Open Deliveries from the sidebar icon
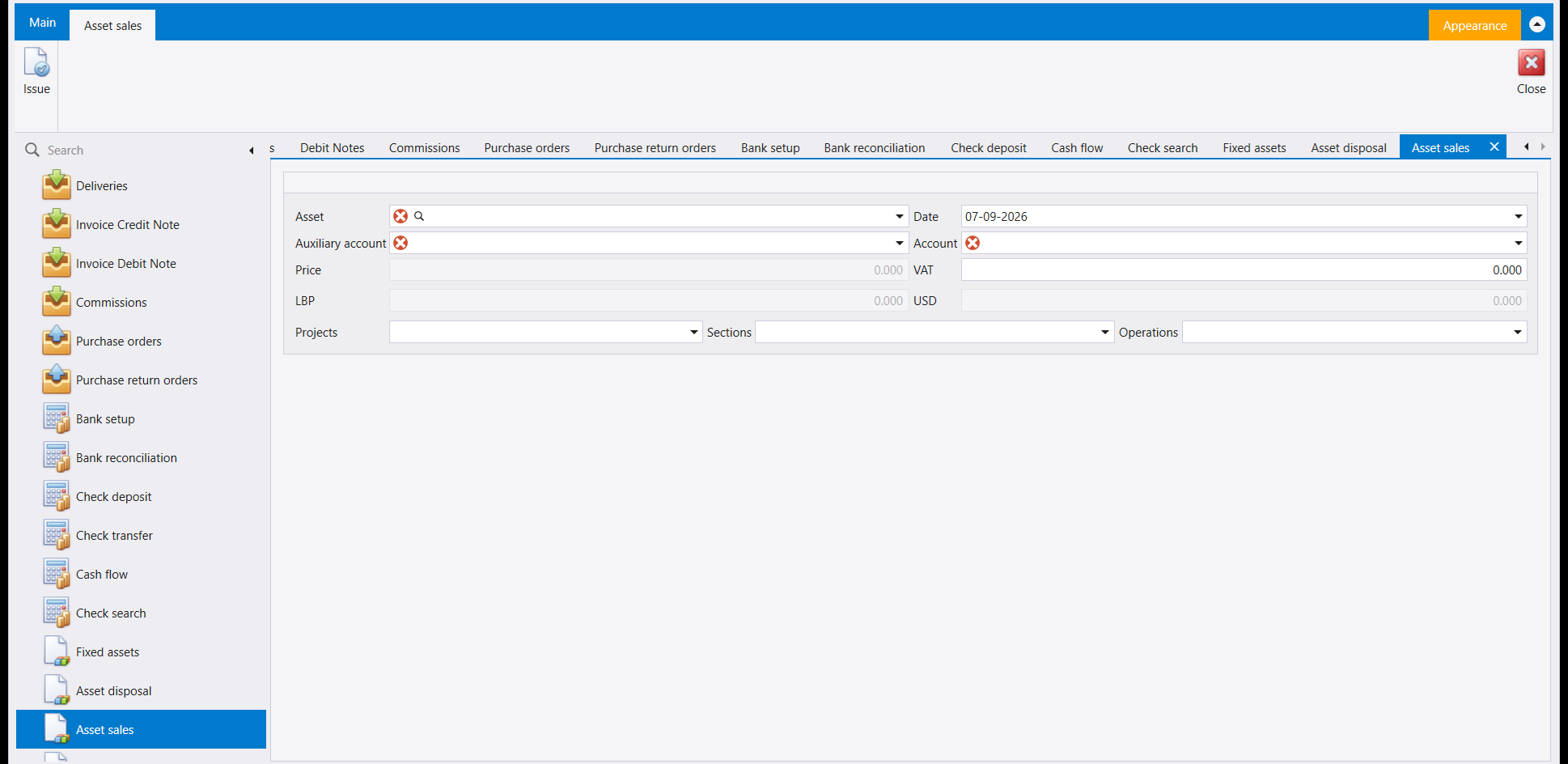 click(x=57, y=185)
